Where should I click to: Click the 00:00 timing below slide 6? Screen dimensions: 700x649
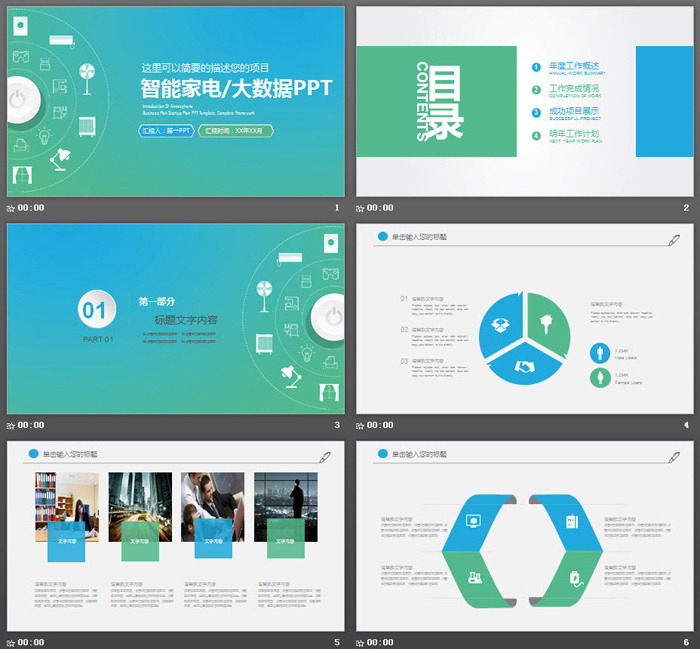coord(380,642)
